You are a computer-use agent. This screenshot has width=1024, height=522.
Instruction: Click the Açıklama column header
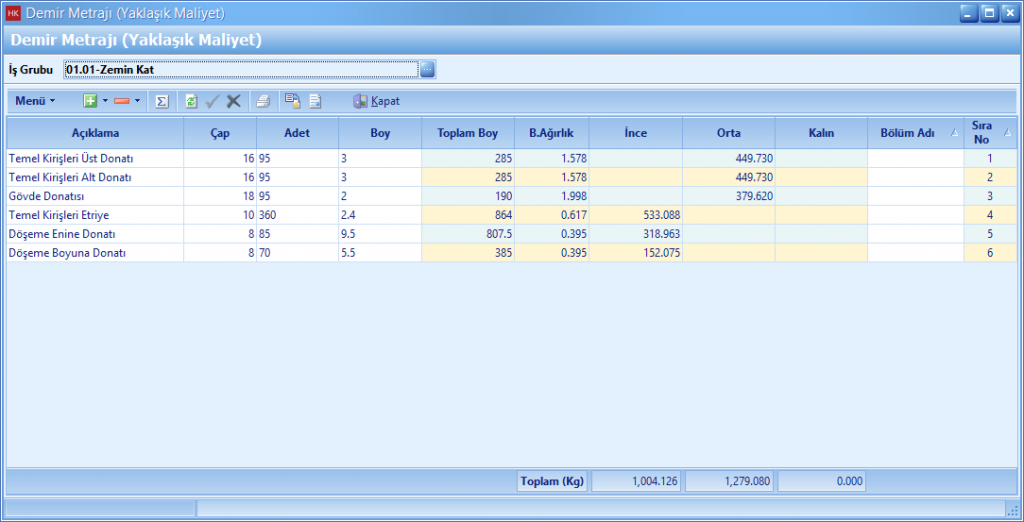click(x=95, y=133)
